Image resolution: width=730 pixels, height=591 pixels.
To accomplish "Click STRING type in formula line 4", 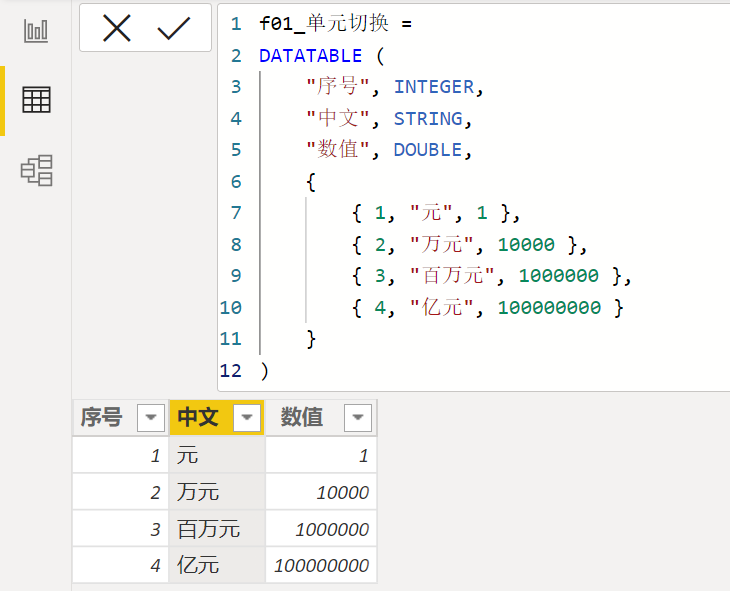I will pyautogui.click(x=428, y=119).
